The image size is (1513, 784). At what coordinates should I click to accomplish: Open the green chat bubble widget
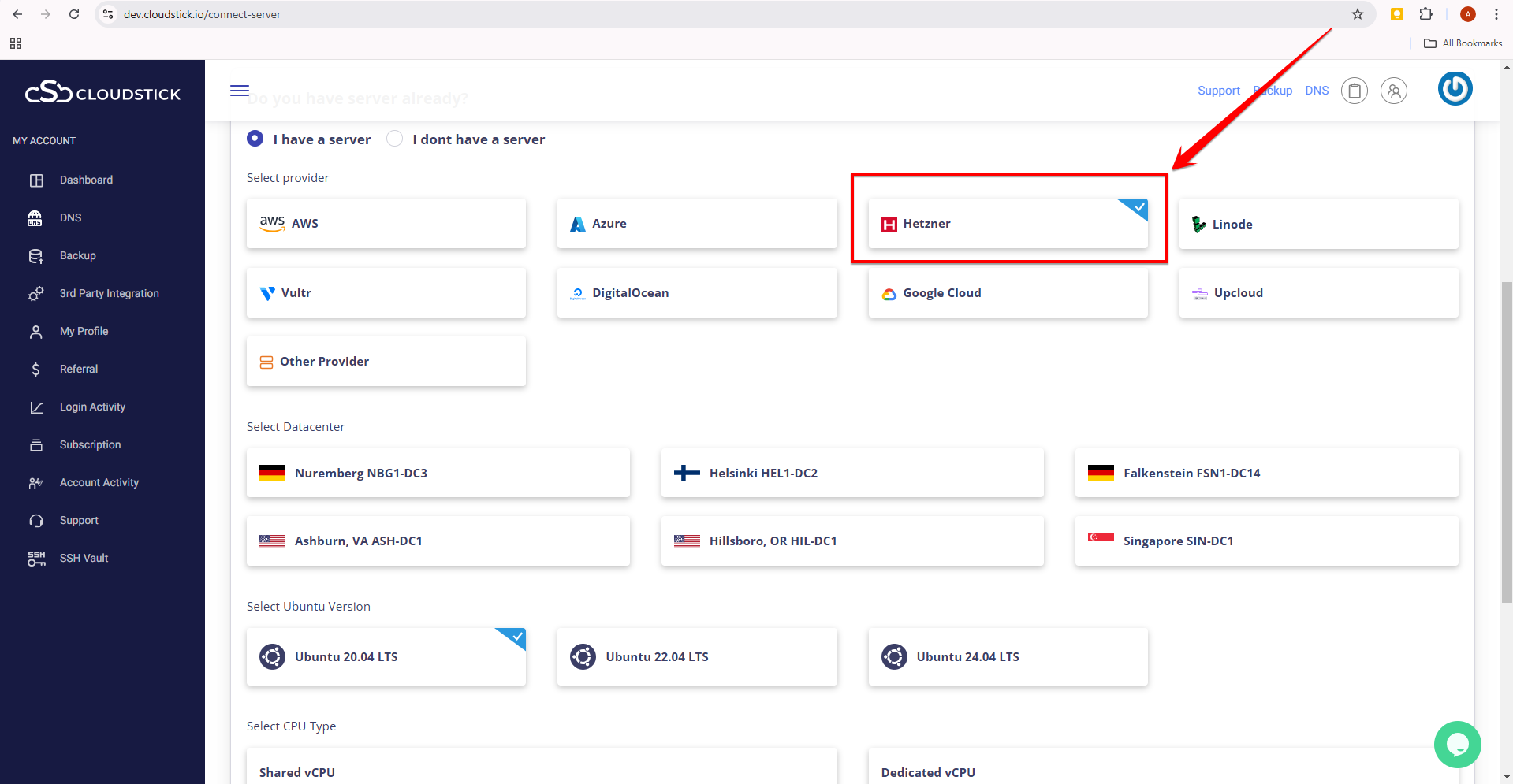pyautogui.click(x=1457, y=744)
